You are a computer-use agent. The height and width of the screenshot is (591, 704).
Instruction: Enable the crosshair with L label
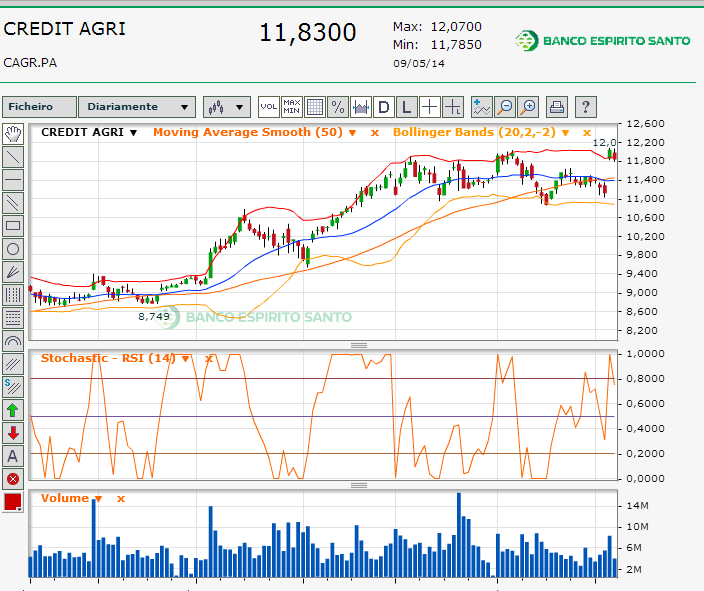453,107
